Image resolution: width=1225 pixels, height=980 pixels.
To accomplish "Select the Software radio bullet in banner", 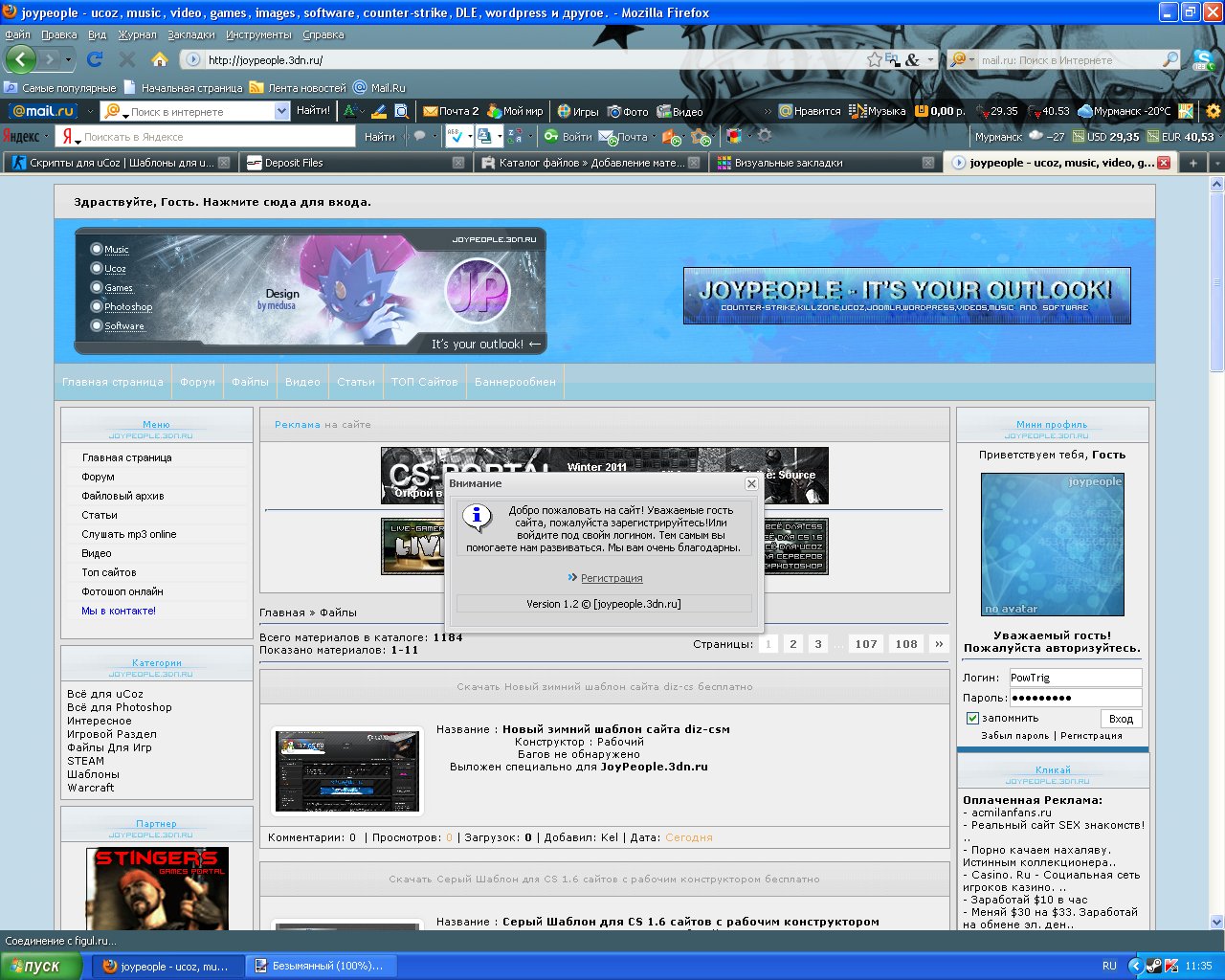I will (96, 325).
